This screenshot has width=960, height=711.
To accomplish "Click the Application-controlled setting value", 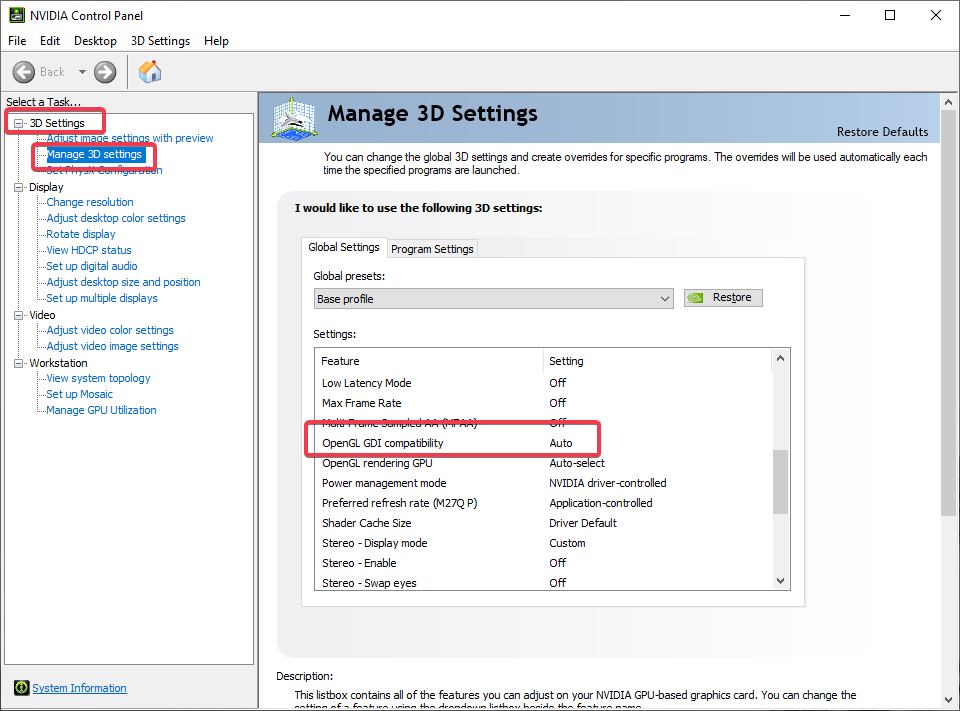I will [x=601, y=503].
